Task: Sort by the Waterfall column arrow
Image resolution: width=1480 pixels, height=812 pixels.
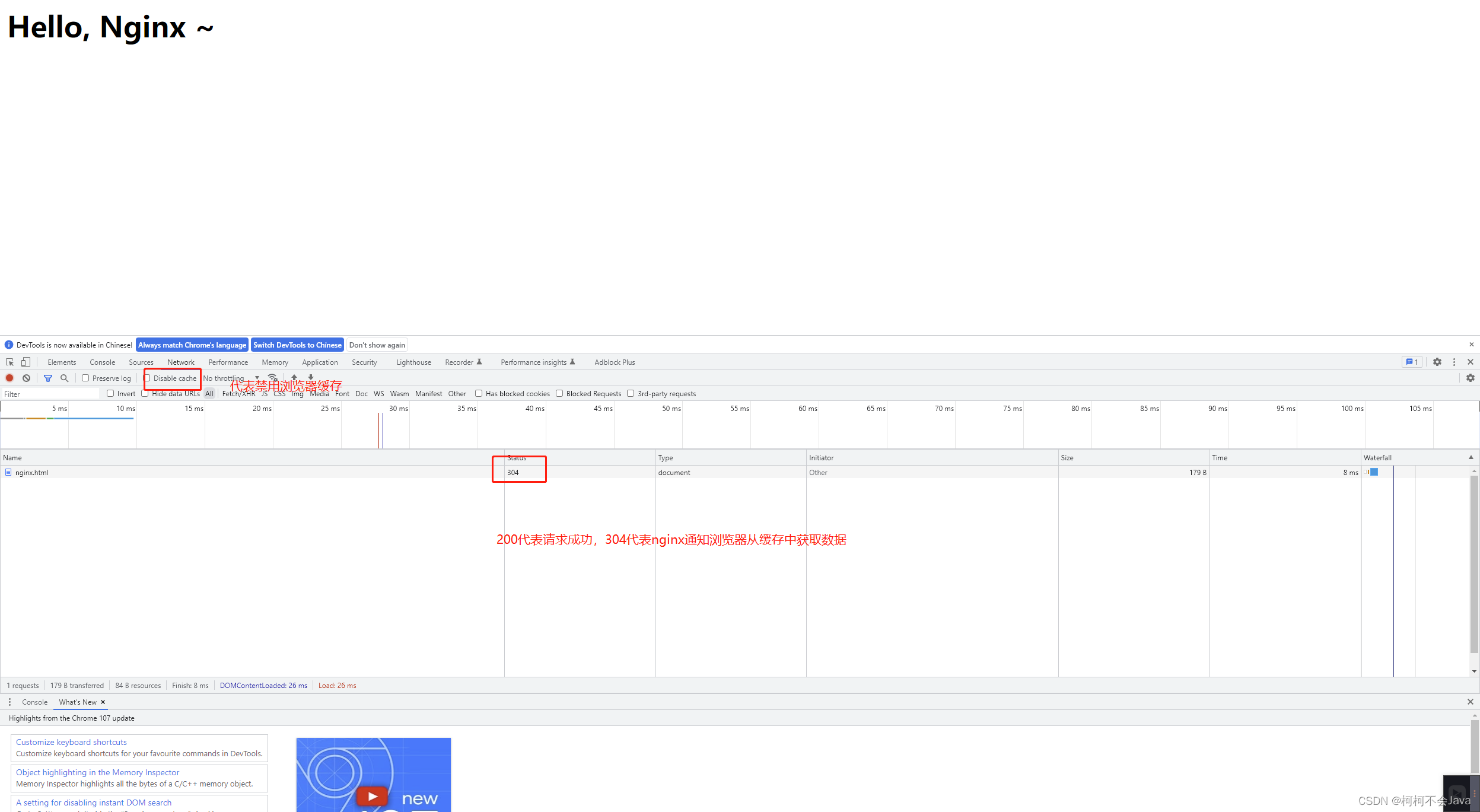Action: [1471, 457]
